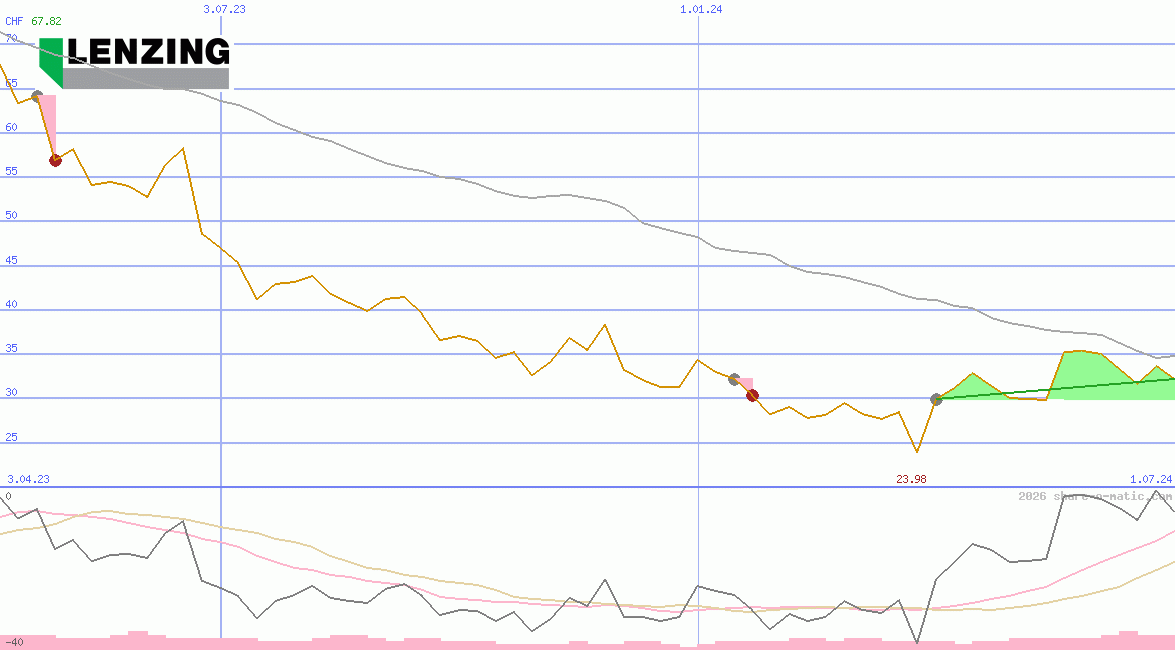Open the share-o-matic.com watermark link
Screen dimensions: 1175x650
[x=1095, y=496]
